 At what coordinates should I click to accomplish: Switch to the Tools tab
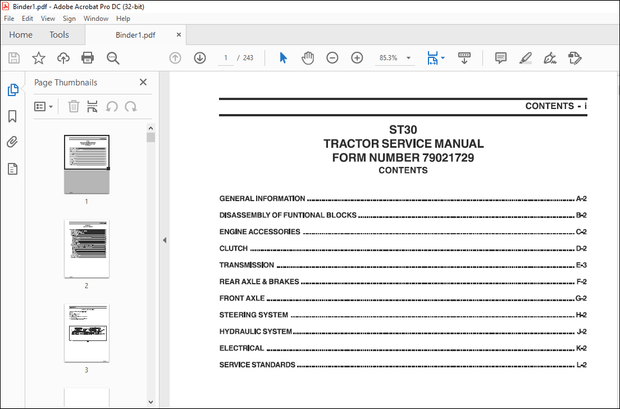pyautogui.click(x=59, y=35)
